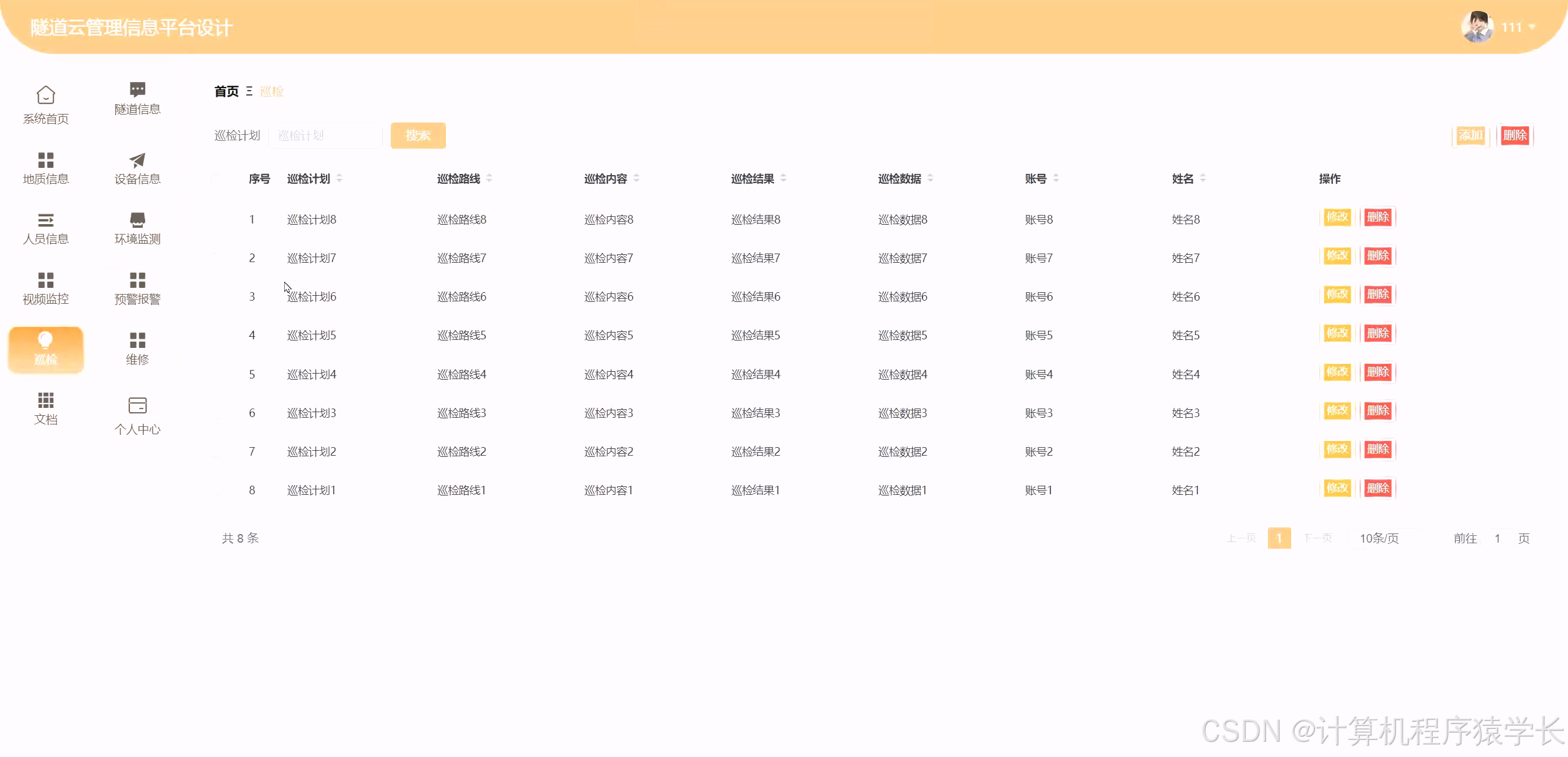Click 删除 for row 巡检计划4
This screenshot has width=1568, height=757.
pyautogui.click(x=1378, y=372)
